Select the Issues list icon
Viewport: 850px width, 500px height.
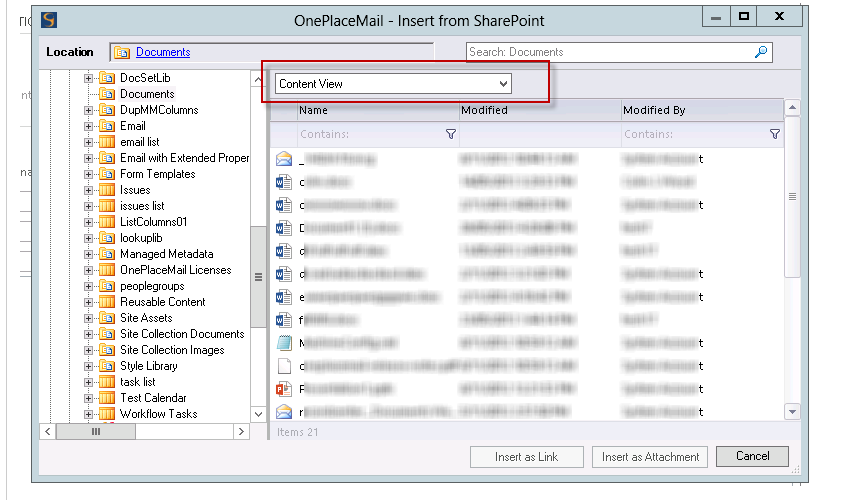tap(107, 190)
